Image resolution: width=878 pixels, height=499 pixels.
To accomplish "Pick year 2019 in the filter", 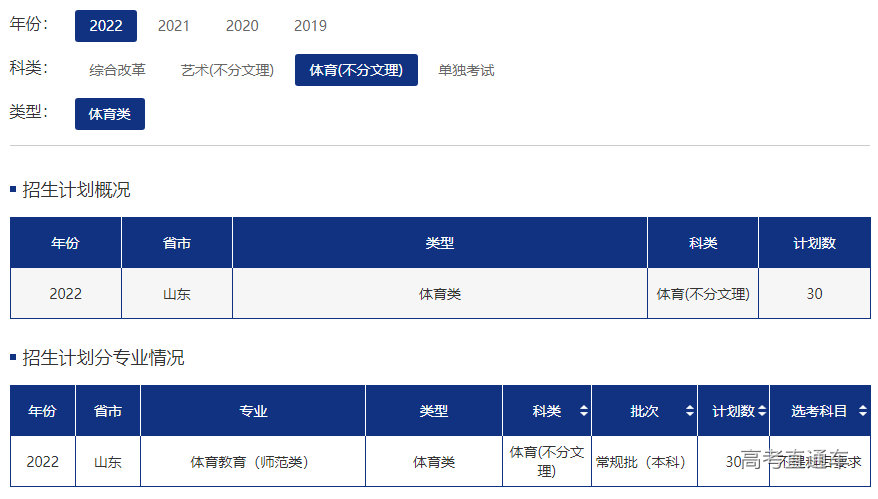I will click(x=310, y=26).
